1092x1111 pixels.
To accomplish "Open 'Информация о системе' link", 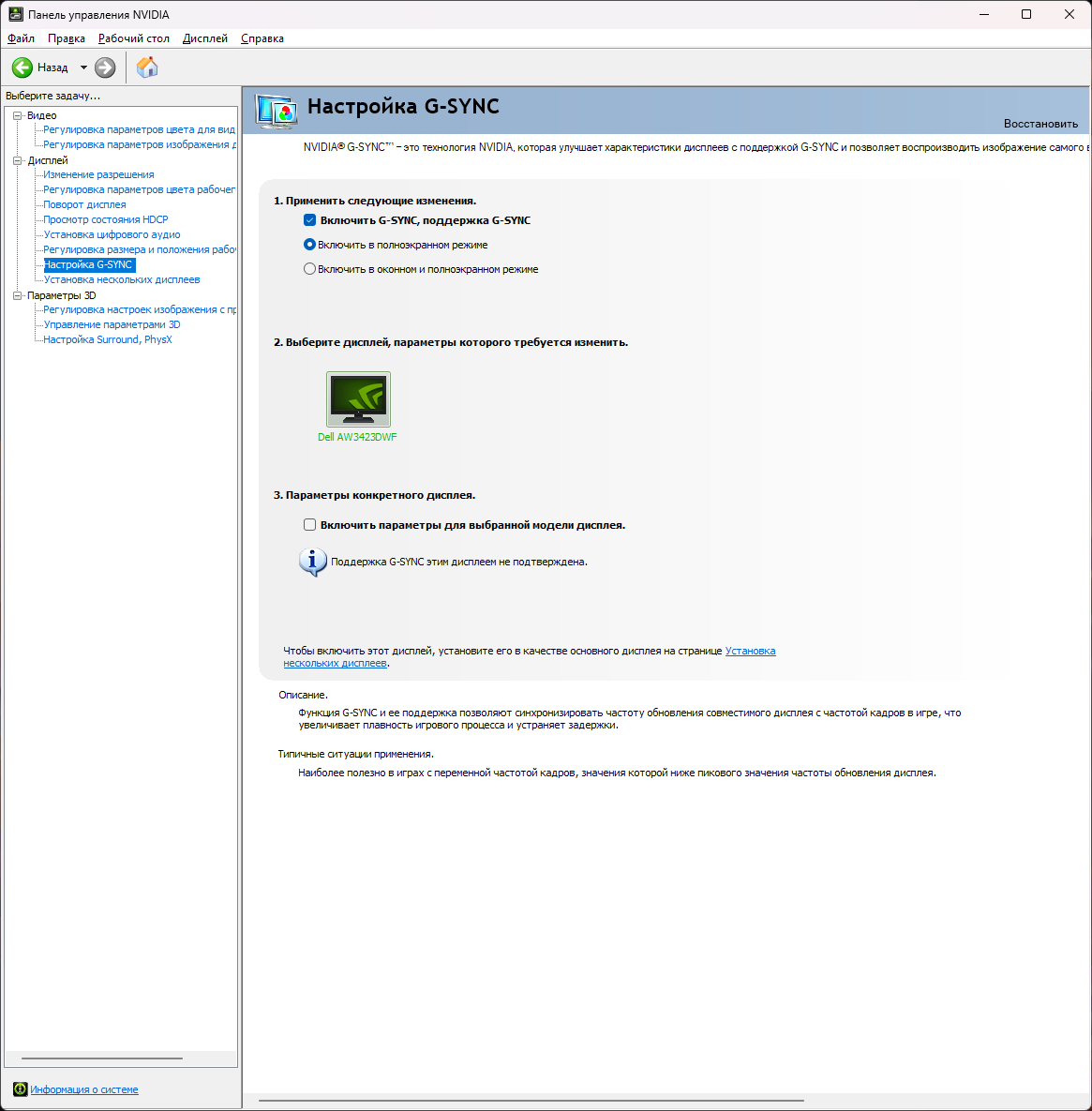I will pos(84,1089).
